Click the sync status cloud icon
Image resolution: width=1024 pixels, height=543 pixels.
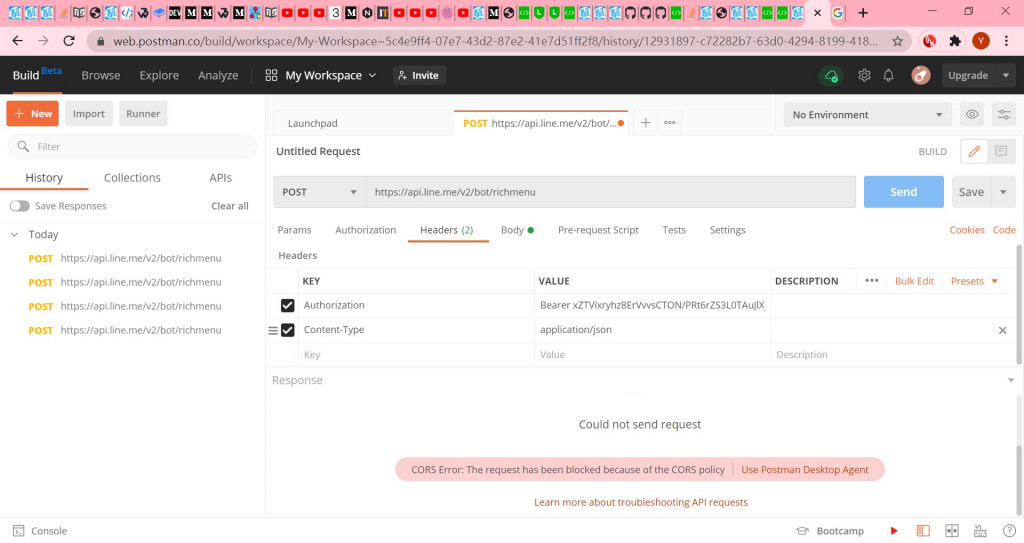pos(831,76)
